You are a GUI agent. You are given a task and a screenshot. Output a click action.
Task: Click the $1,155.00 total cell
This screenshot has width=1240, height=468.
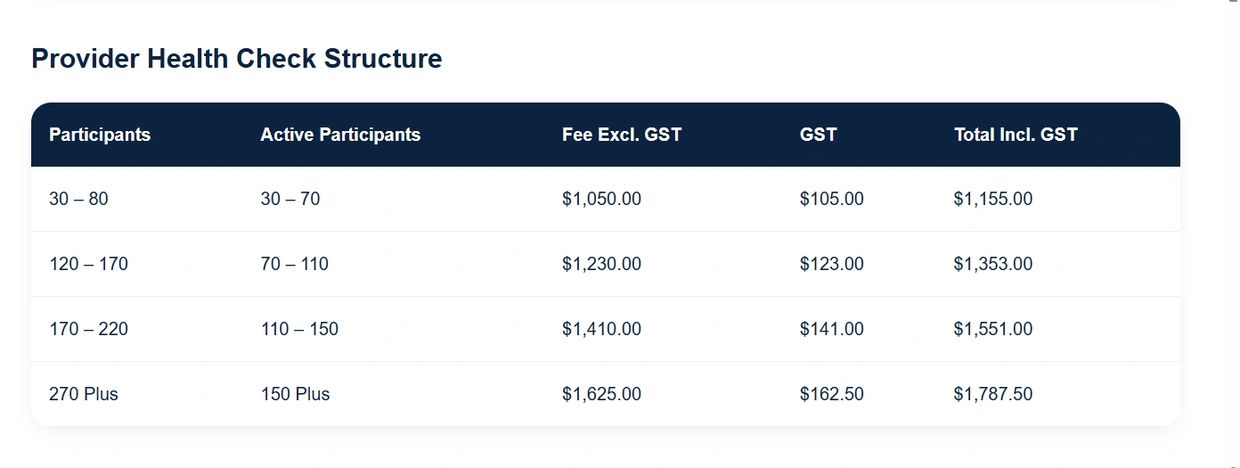[993, 199]
